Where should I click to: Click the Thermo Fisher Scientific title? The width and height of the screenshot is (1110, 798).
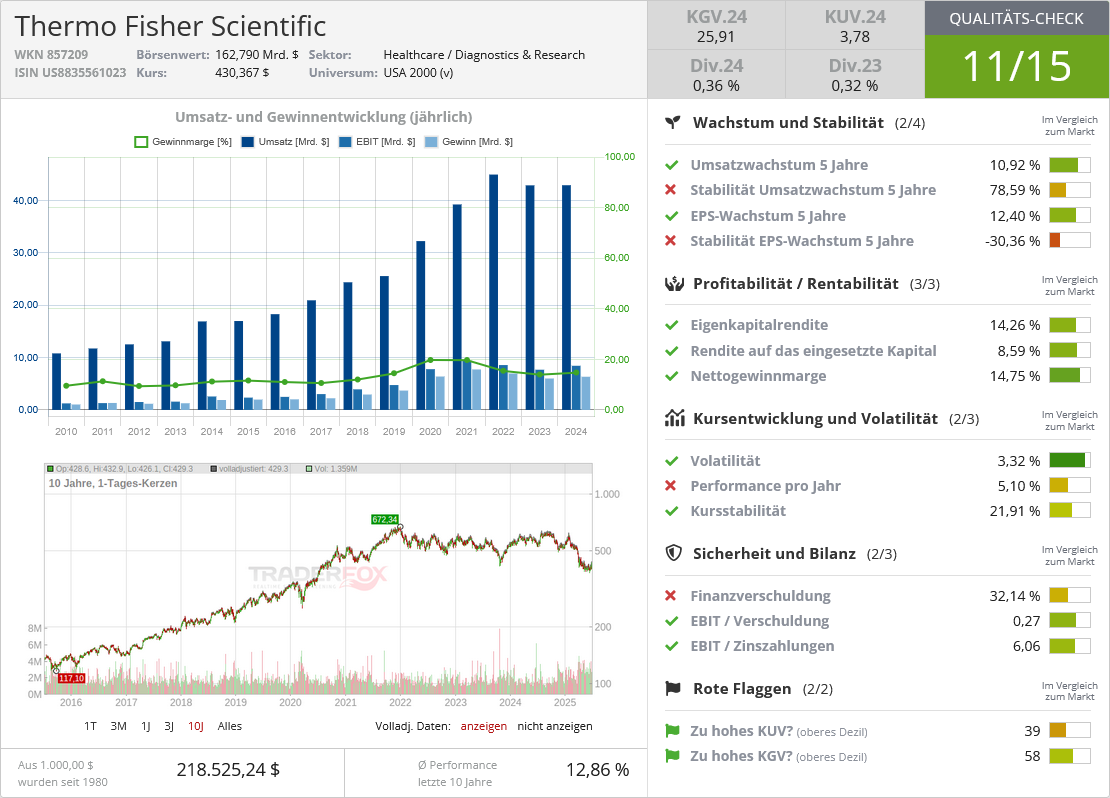[170, 26]
